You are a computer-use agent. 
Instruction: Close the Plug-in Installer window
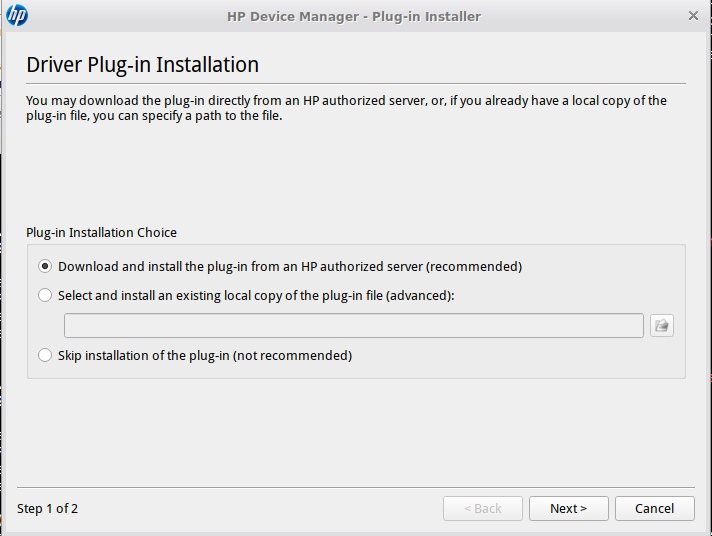tap(694, 16)
